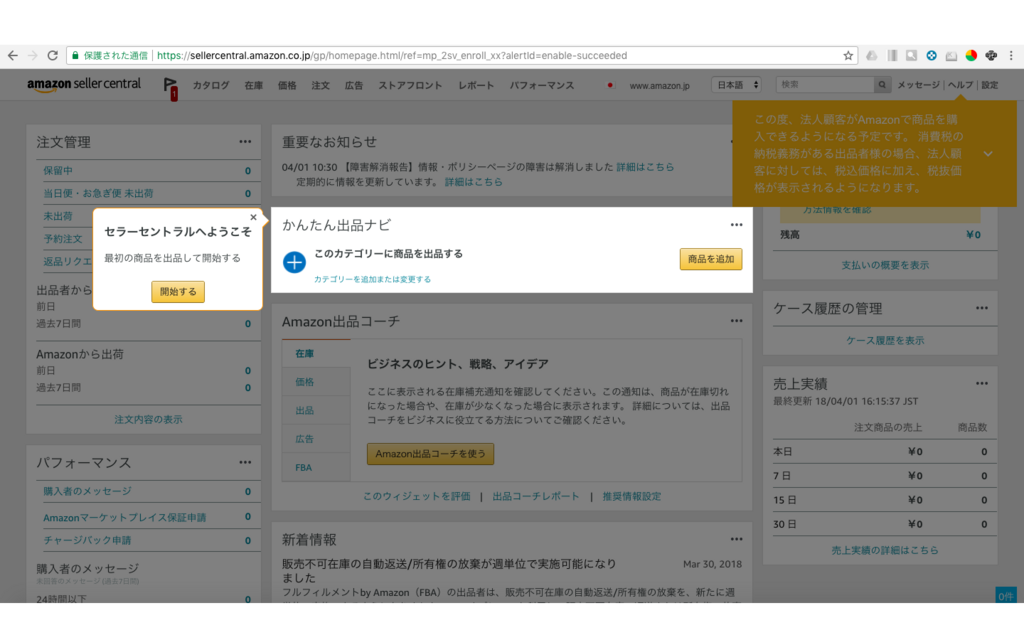Select the 在庫 tab in 出品コーチ
Viewport: 1024px width, 640px height.
(316, 353)
